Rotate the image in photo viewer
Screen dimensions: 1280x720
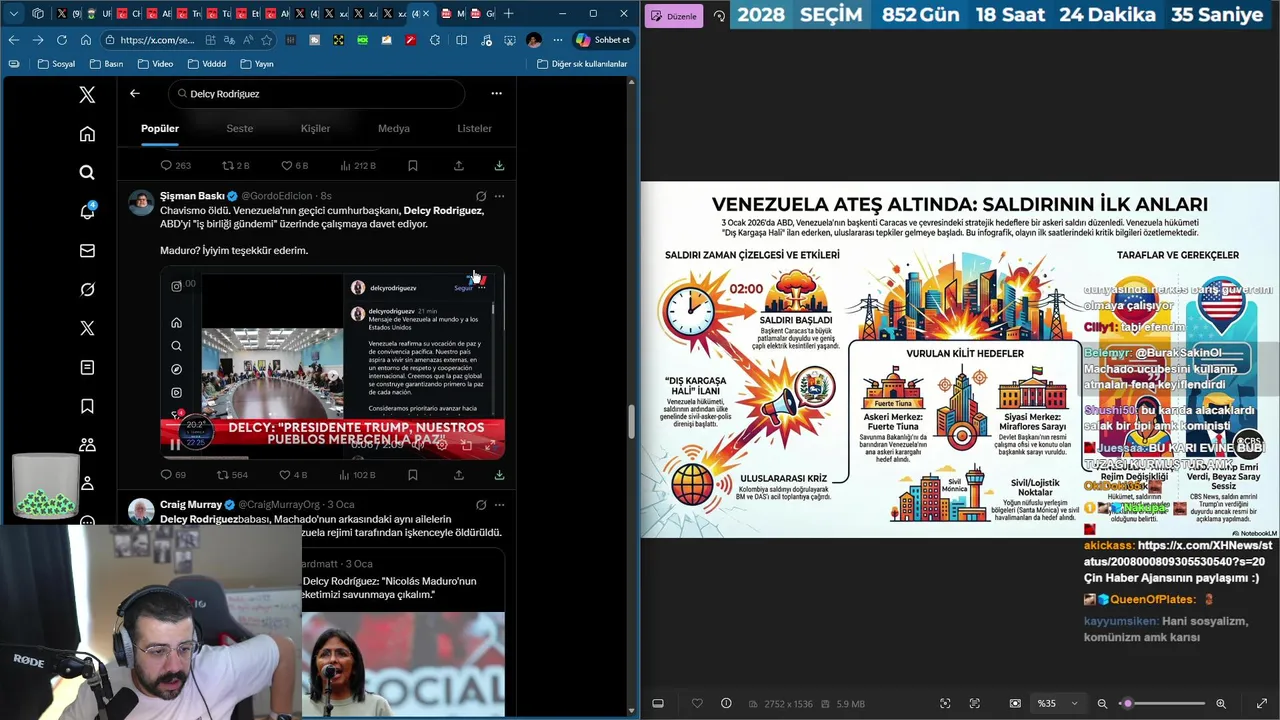pyautogui.click(x=719, y=16)
